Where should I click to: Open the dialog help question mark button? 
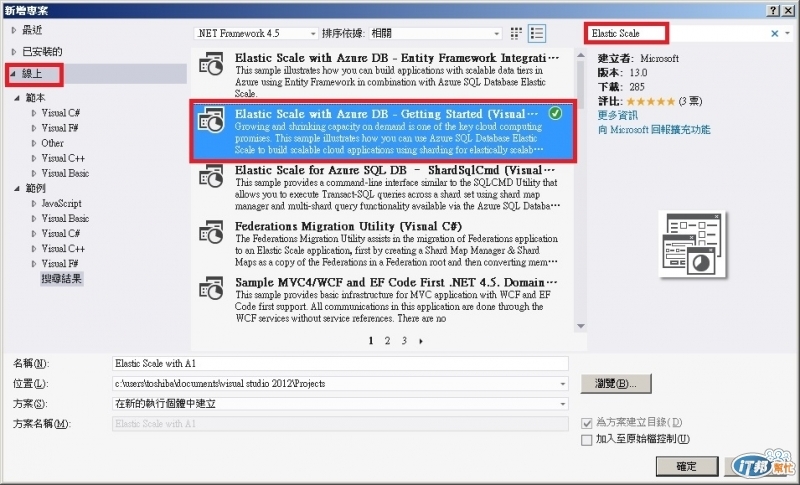tap(773, 10)
